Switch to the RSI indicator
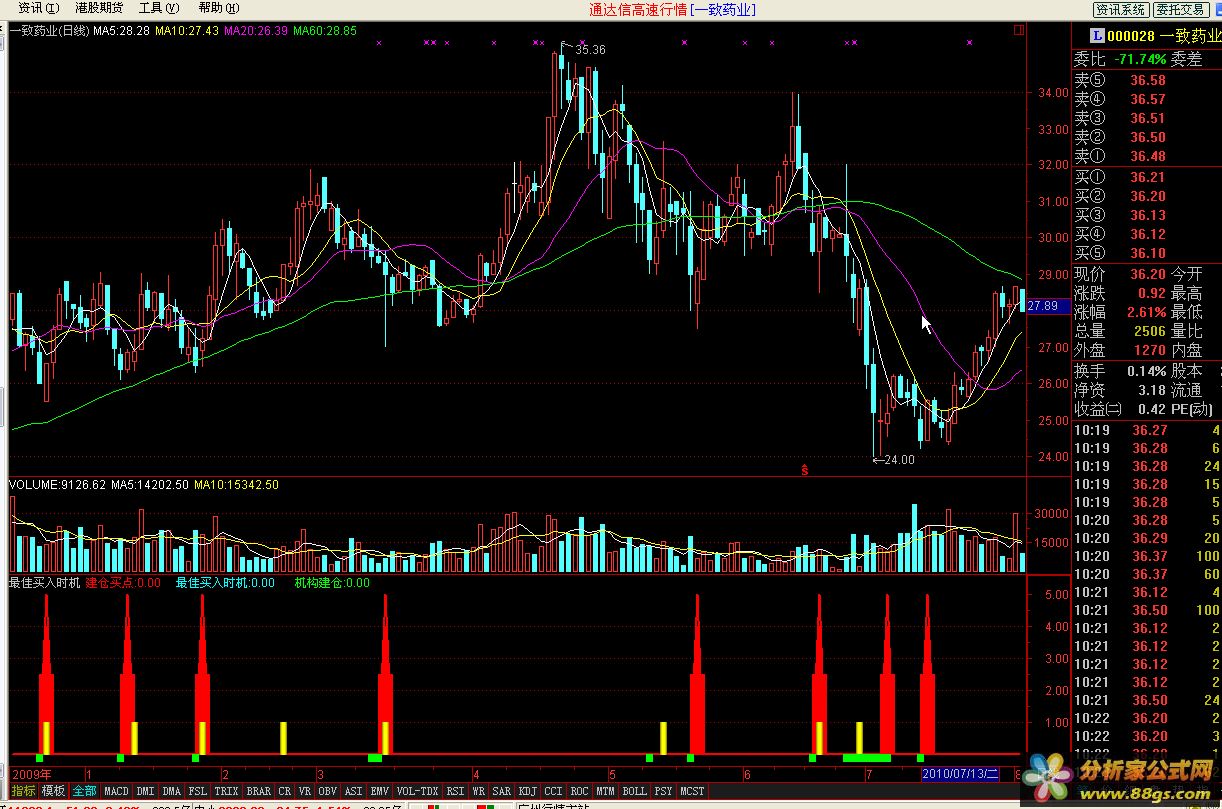 [x=455, y=791]
